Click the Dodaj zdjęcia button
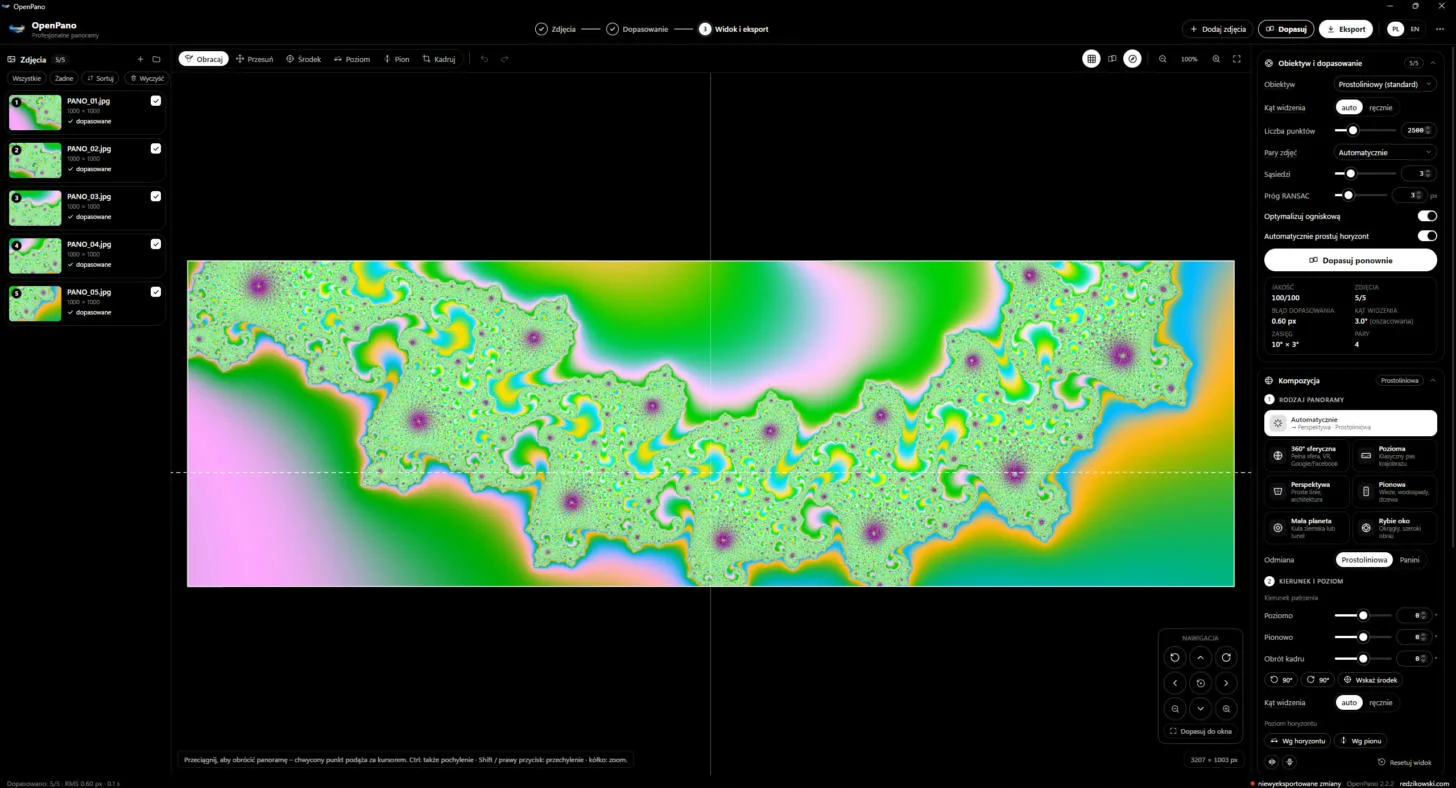 [1217, 29]
